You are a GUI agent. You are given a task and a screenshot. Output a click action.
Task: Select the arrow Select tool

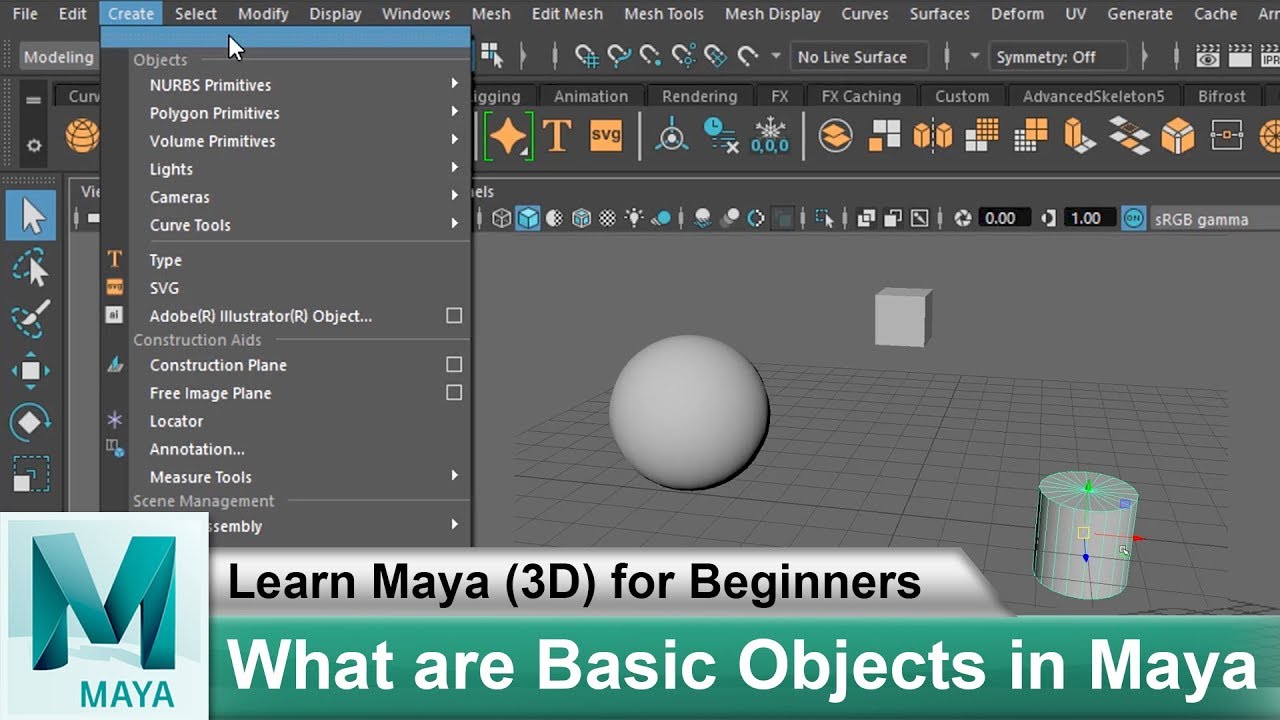31,215
